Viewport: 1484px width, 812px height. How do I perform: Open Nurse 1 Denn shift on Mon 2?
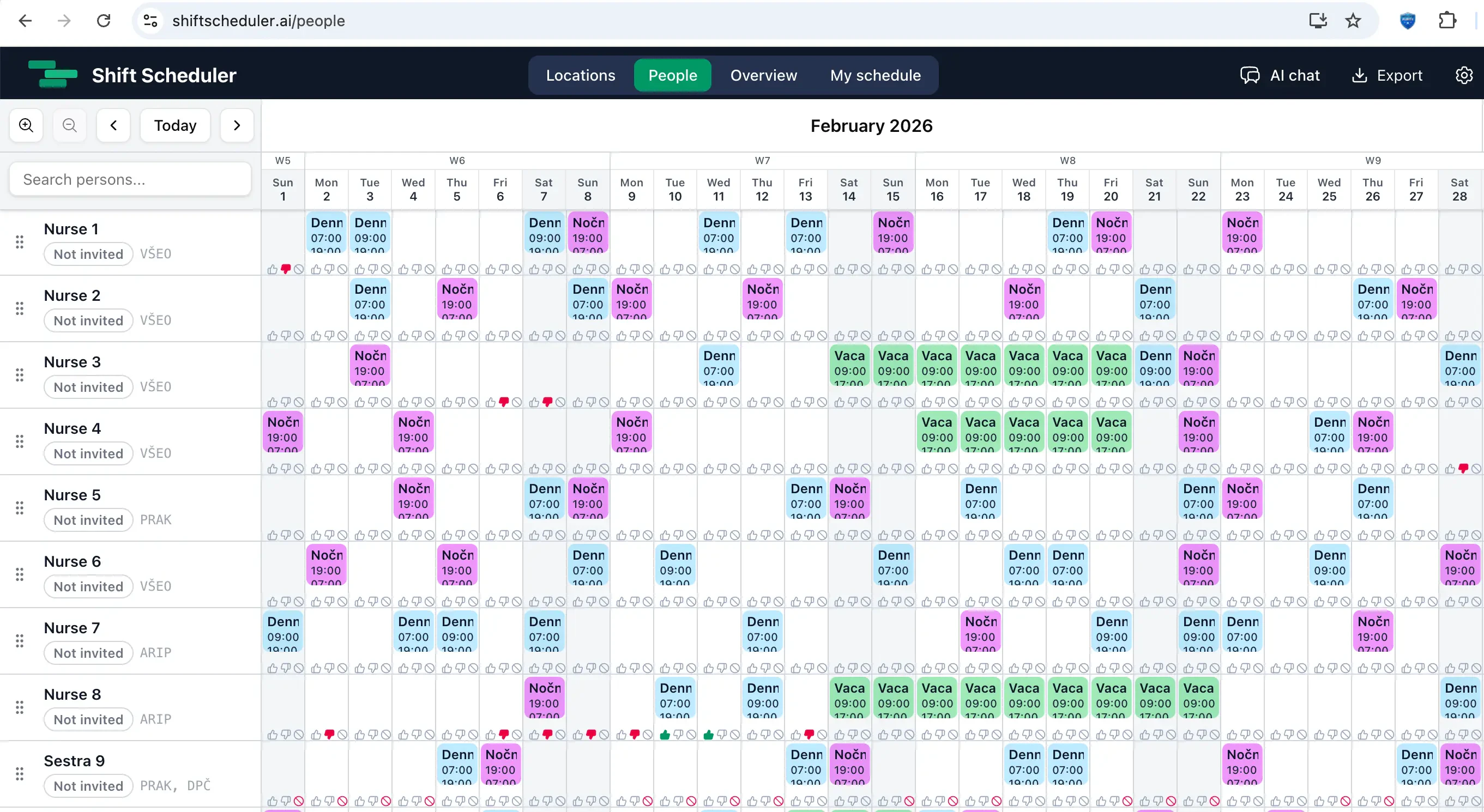click(x=326, y=233)
